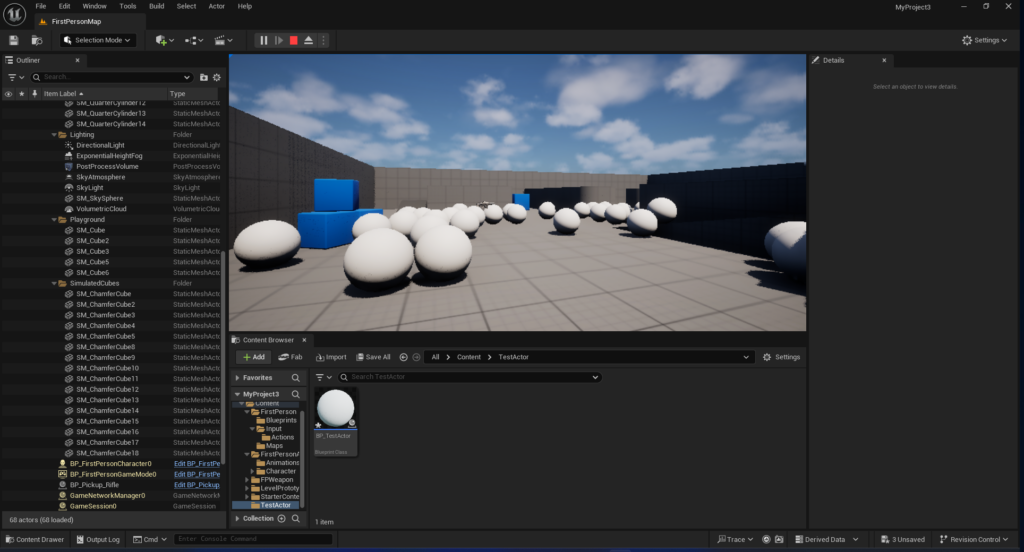Screen dimensions: 1024x552
Task: Pause the running simulation
Action: [x=264, y=40]
